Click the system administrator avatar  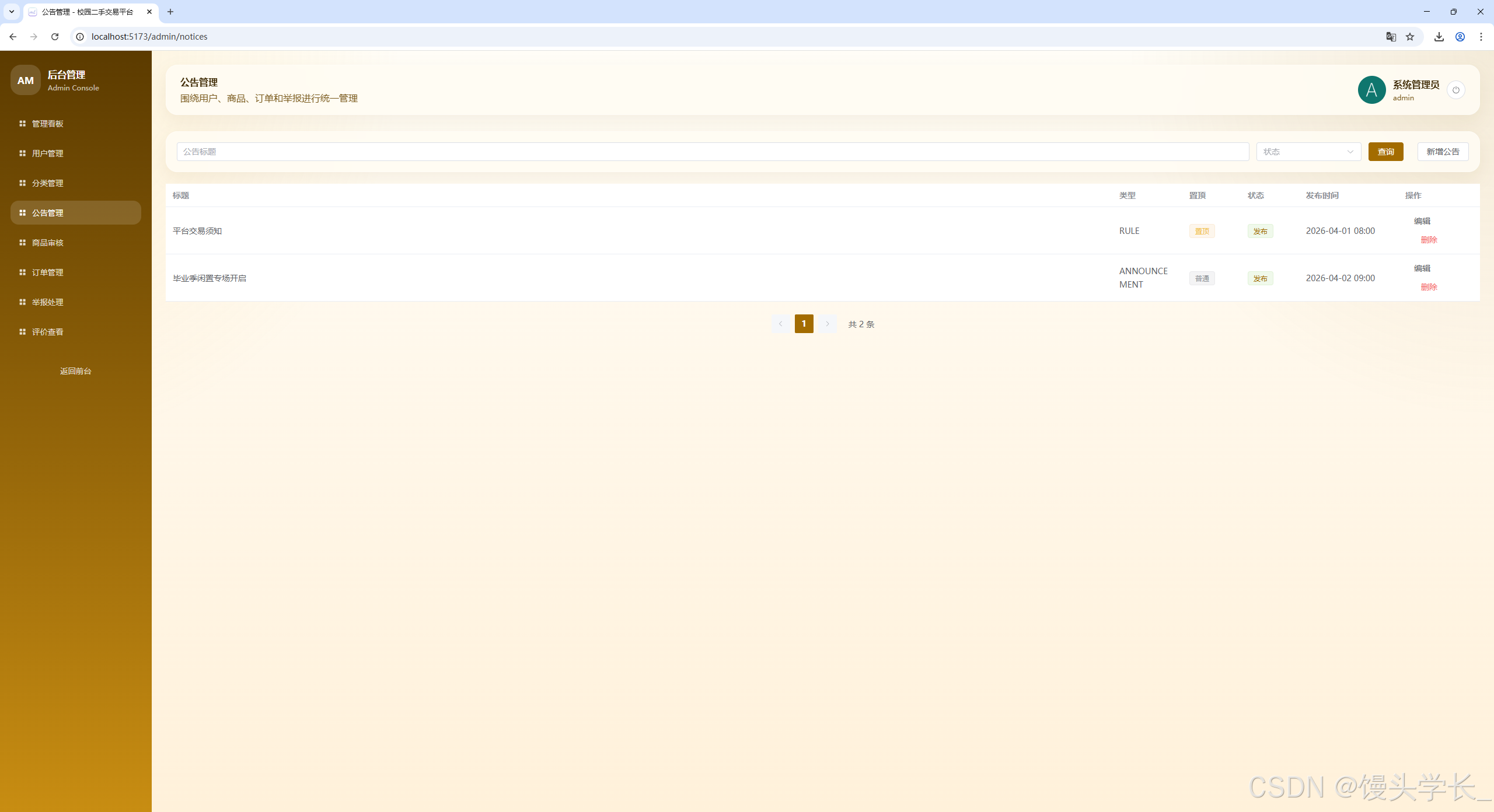click(1371, 90)
